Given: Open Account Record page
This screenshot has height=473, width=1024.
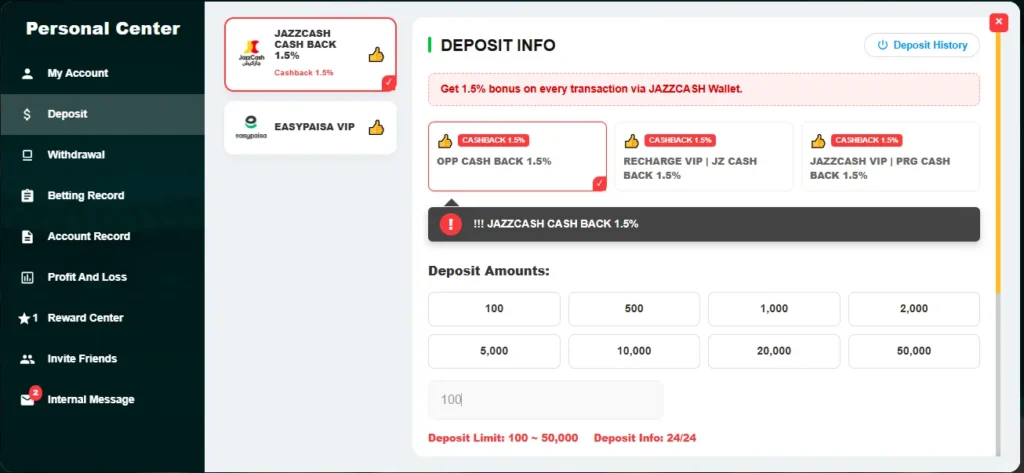Looking at the screenshot, I should coord(103,236).
